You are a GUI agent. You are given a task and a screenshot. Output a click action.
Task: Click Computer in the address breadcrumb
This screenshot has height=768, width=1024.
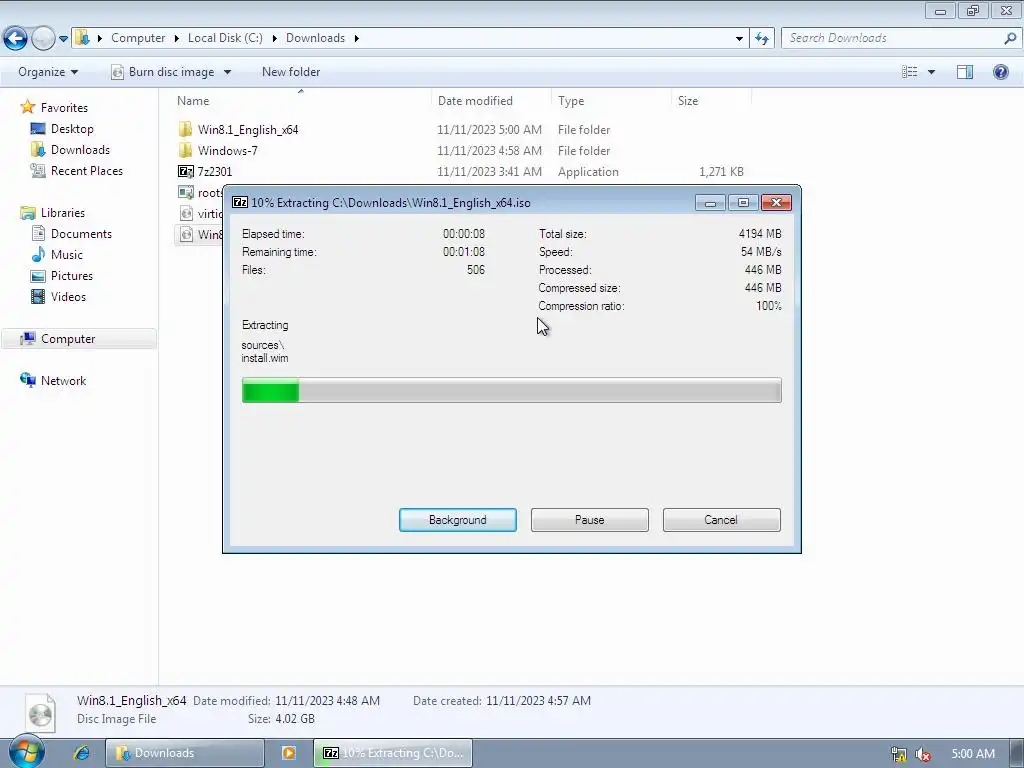coord(138,38)
